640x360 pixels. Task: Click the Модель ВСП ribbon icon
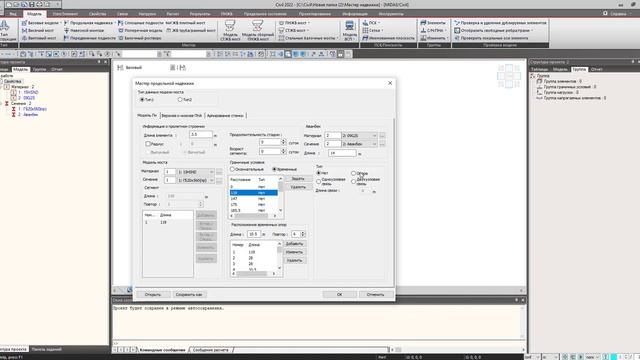pos(349,30)
